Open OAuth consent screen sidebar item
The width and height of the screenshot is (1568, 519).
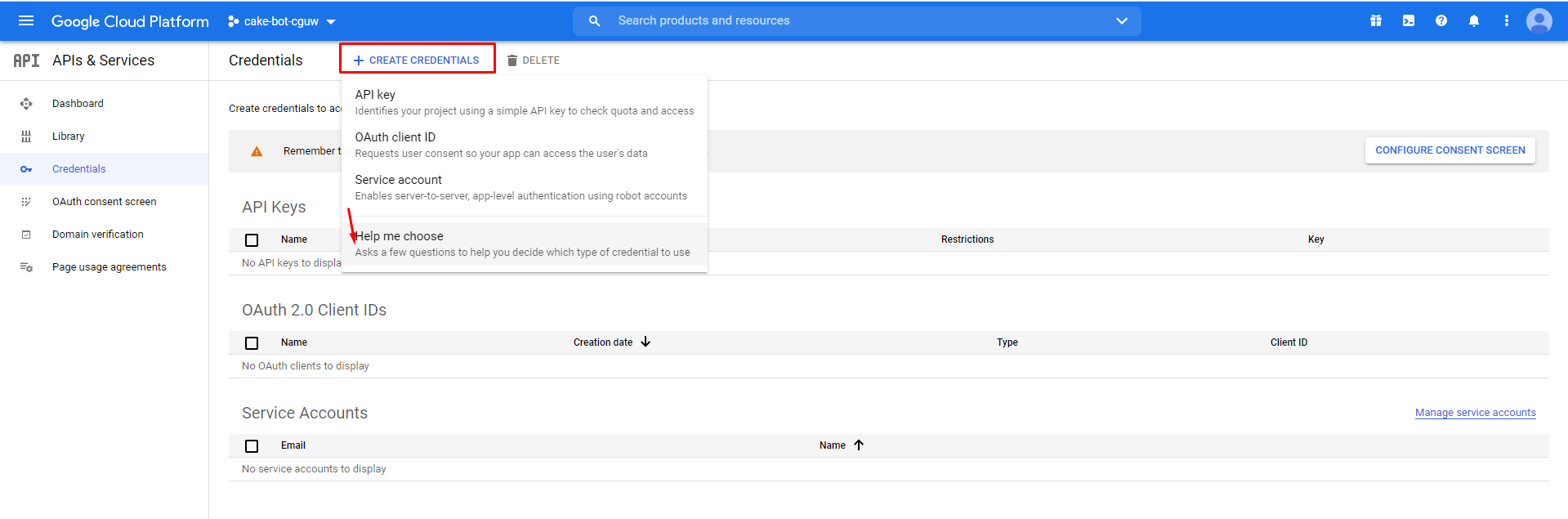point(104,202)
